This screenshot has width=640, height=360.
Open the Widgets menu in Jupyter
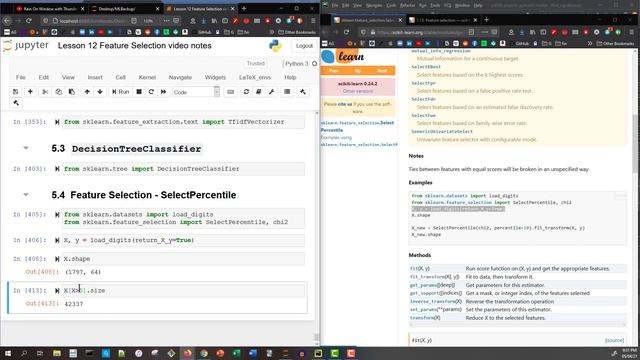click(215, 77)
